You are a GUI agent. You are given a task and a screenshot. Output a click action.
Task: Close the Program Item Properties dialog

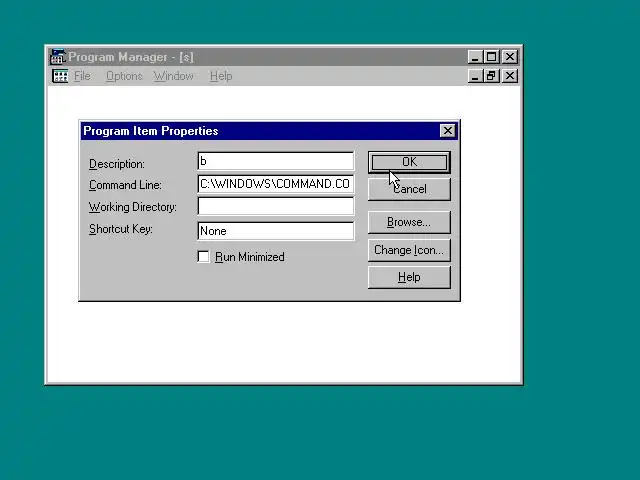(x=448, y=131)
